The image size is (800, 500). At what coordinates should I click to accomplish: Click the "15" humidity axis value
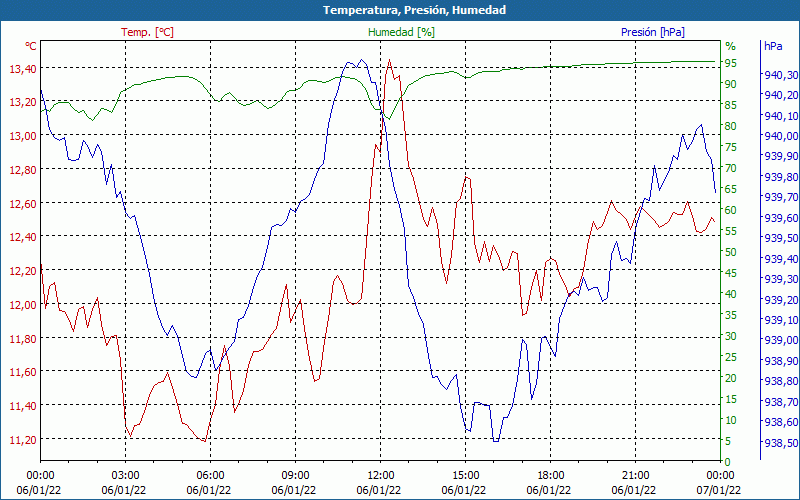(731, 398)
